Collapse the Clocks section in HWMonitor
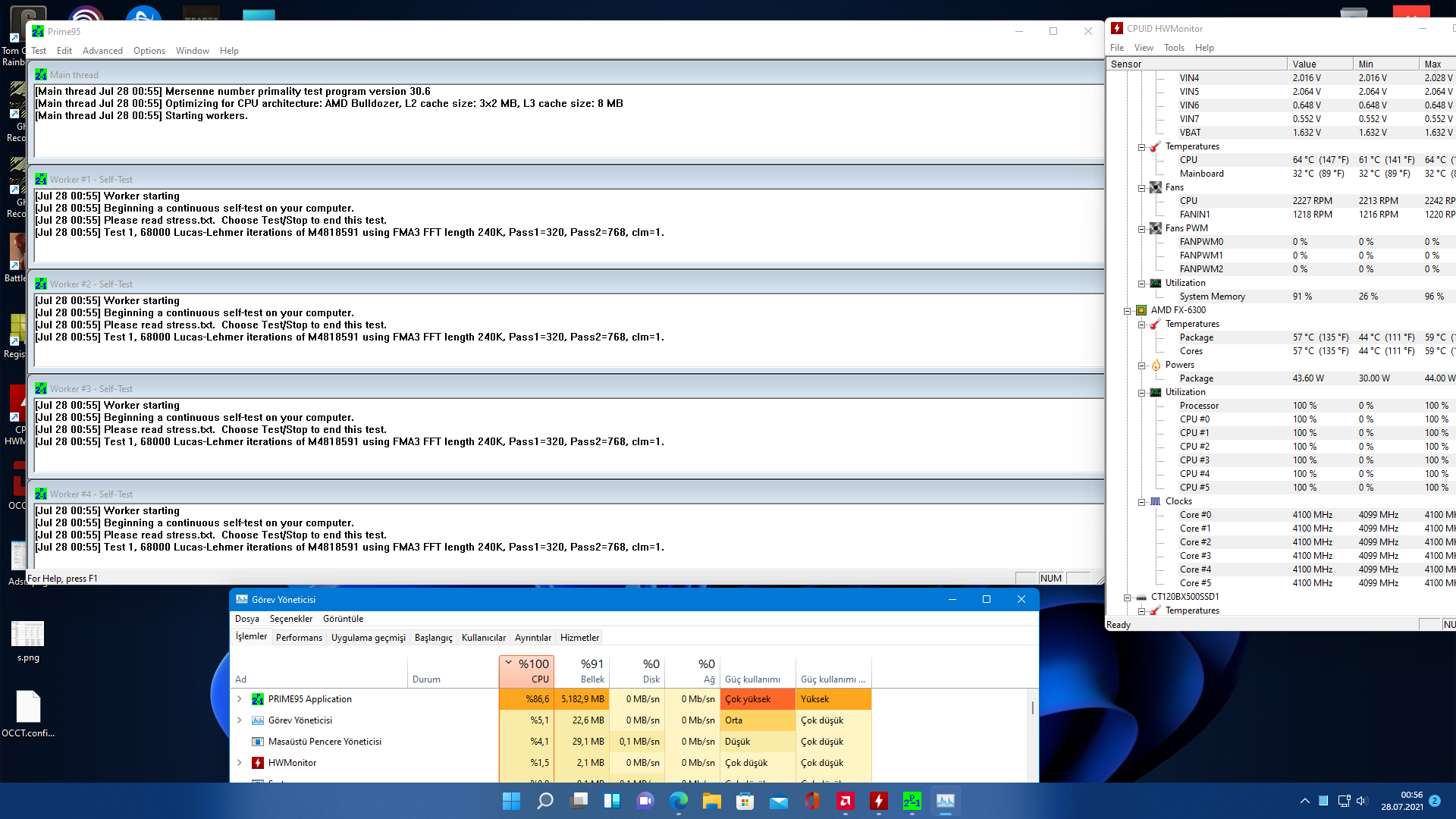 1142,502
